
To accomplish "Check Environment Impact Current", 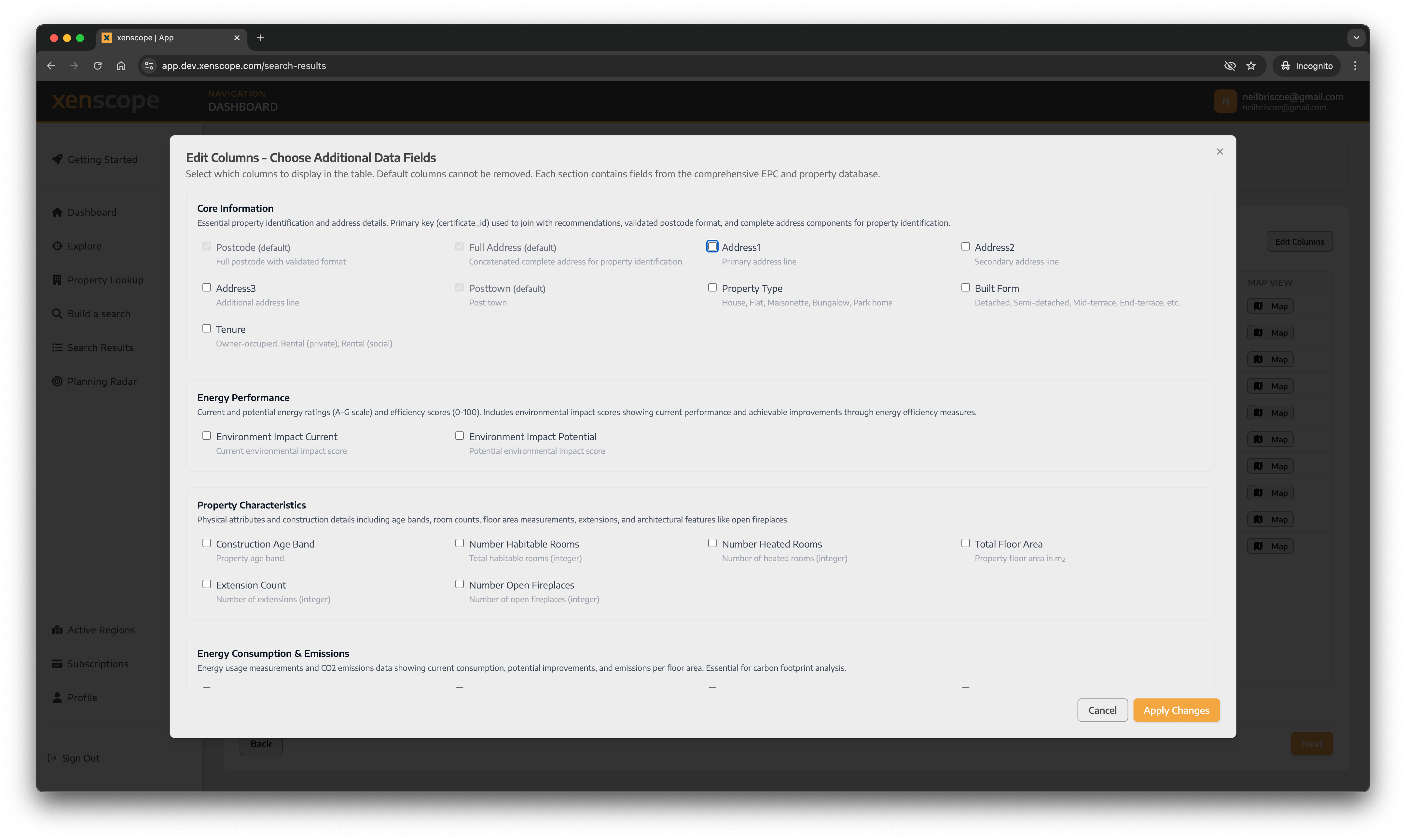I will (207, 436).
